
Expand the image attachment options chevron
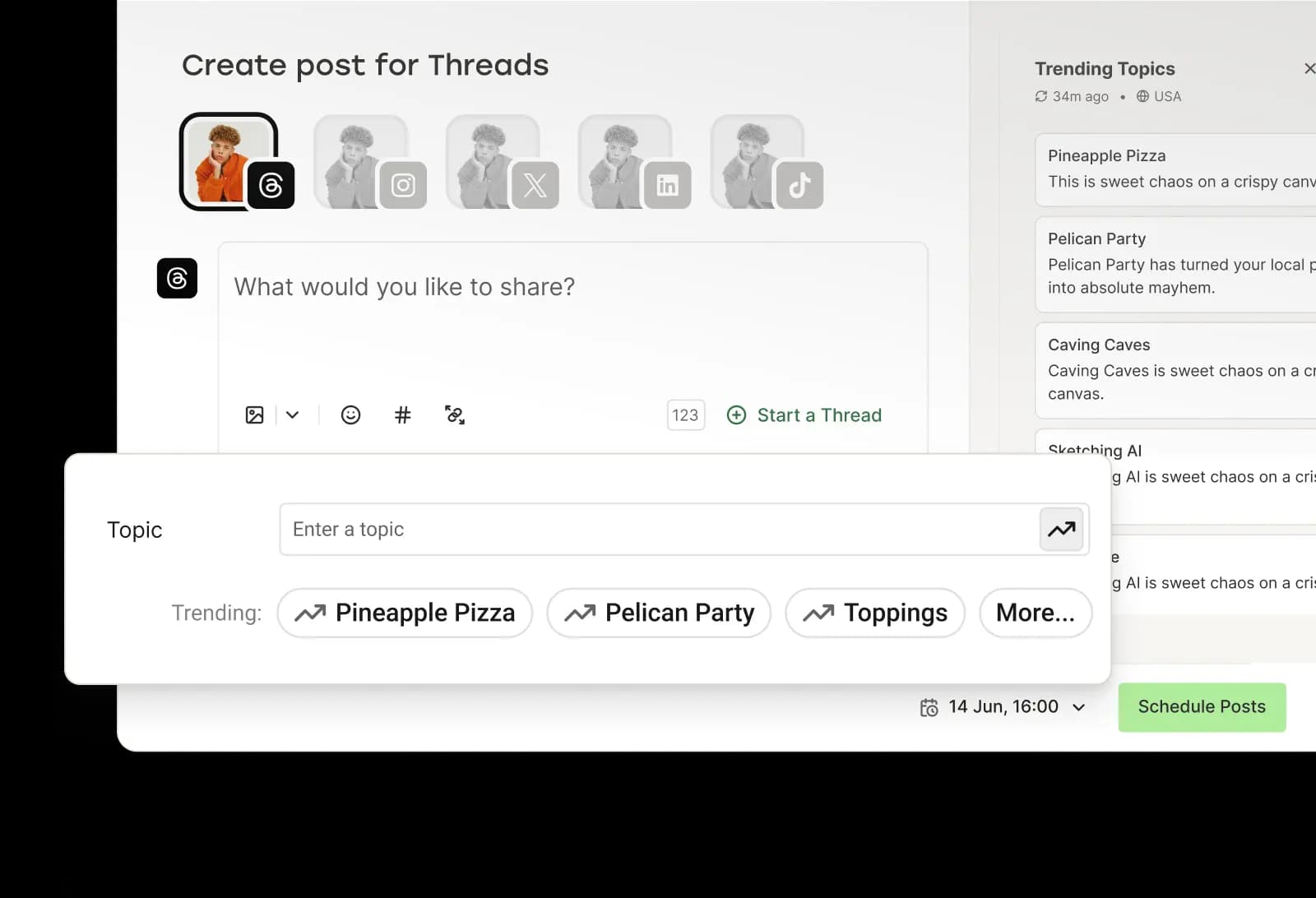[x=292, y=415]
